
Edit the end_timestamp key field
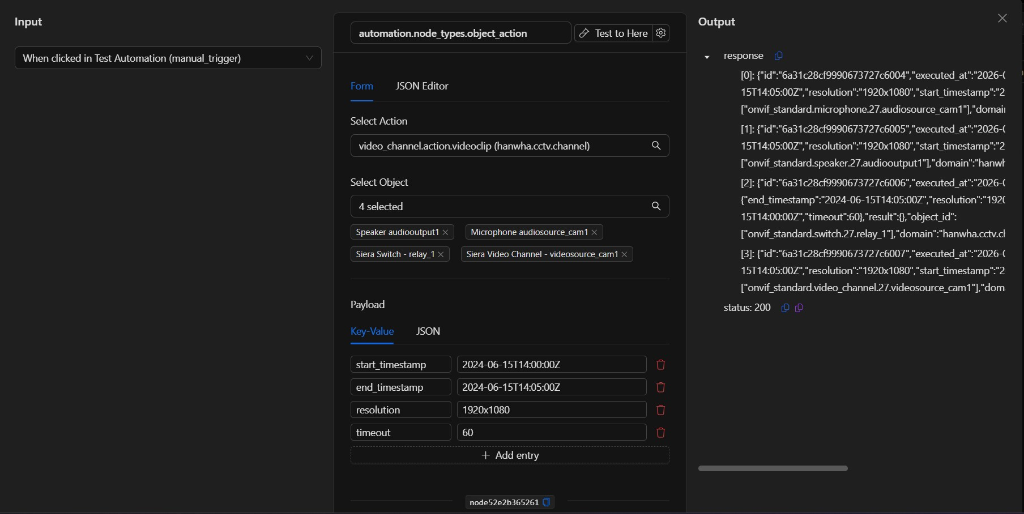[400, 387]
